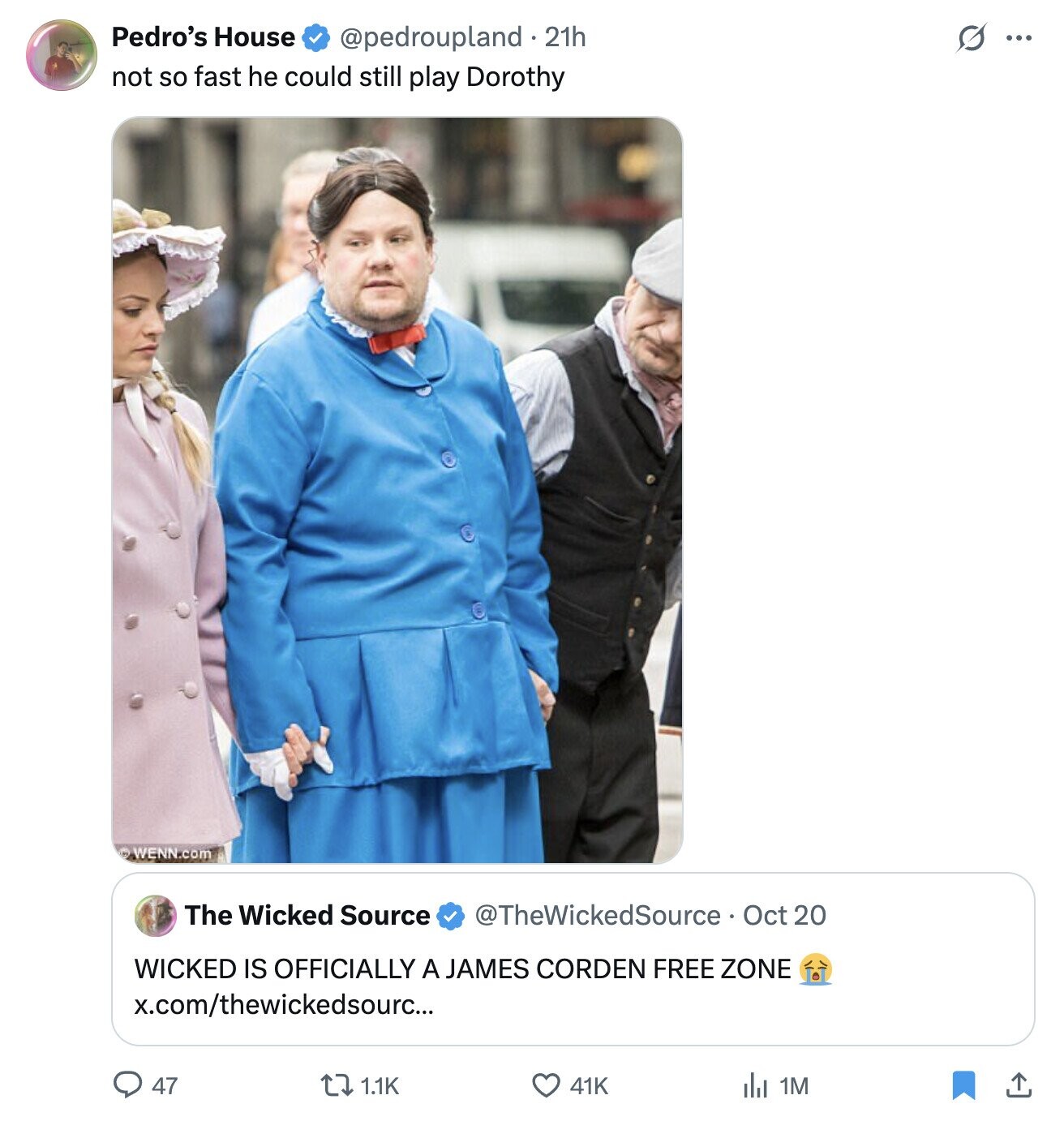
Task: Click Pedro's House profile avatar
Action: coord(62,55)
